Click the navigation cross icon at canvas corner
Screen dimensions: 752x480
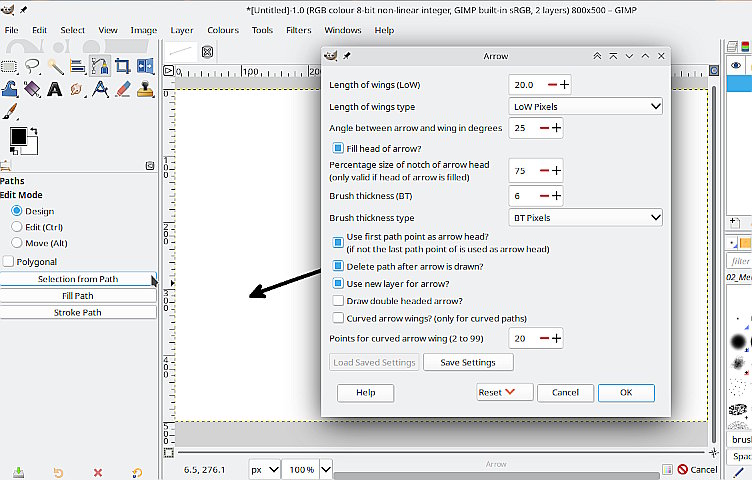[714, 452]
